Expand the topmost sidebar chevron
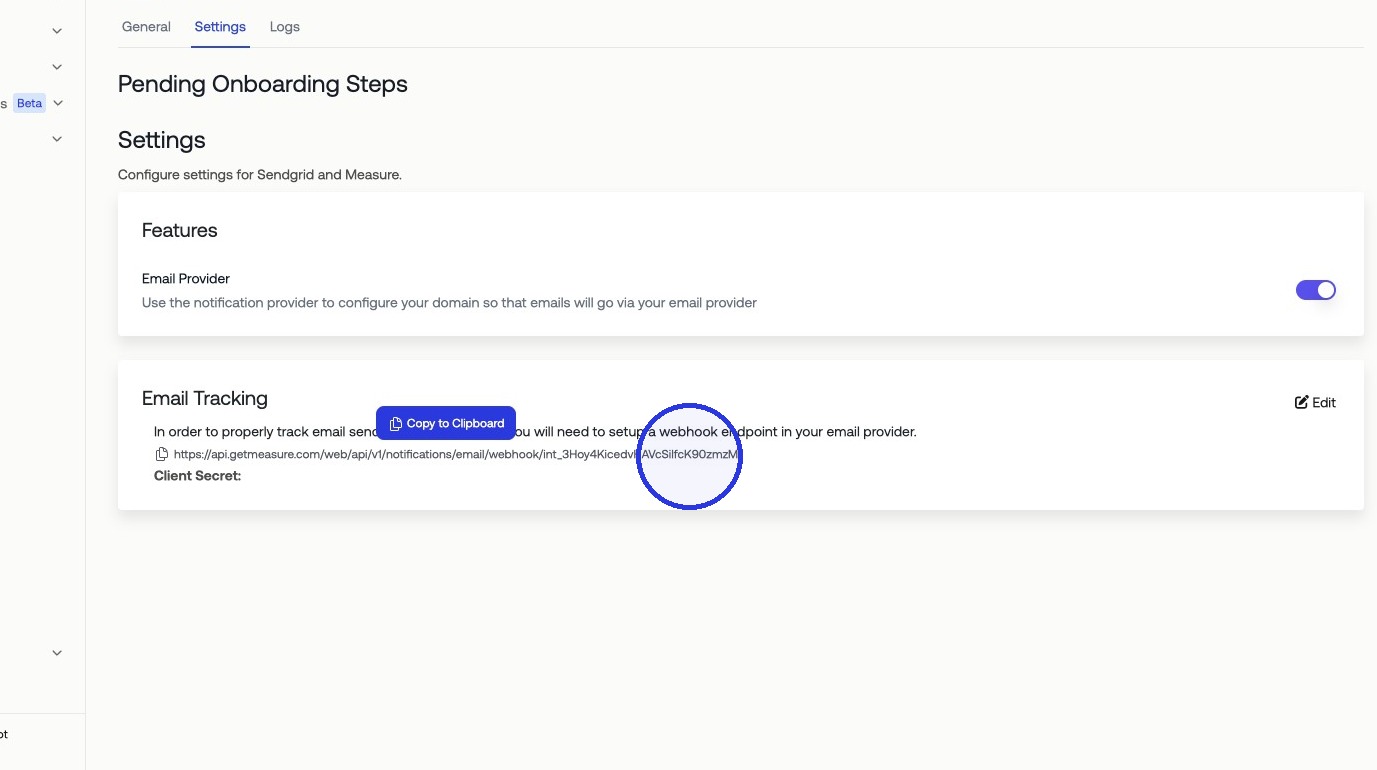 point(57,31)
